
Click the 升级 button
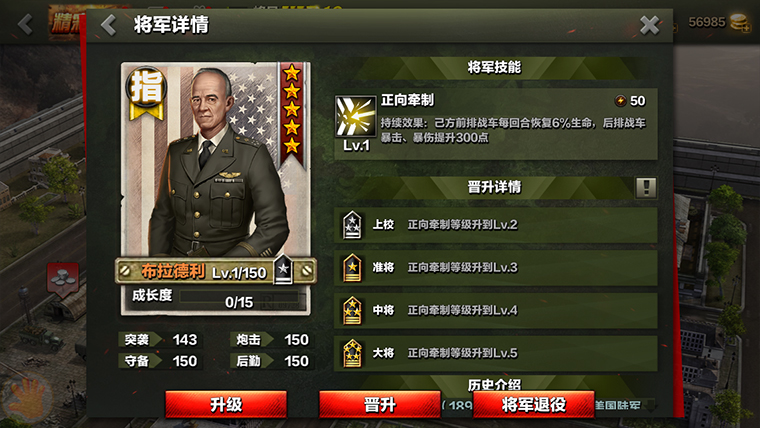click(226, 405)
